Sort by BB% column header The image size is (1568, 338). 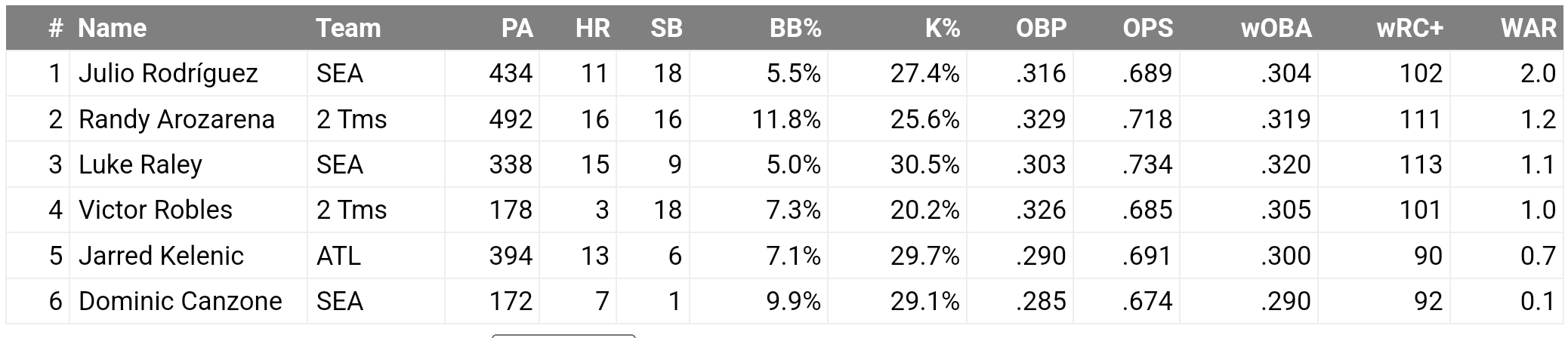pyautogui.click(x=795, y=28)
